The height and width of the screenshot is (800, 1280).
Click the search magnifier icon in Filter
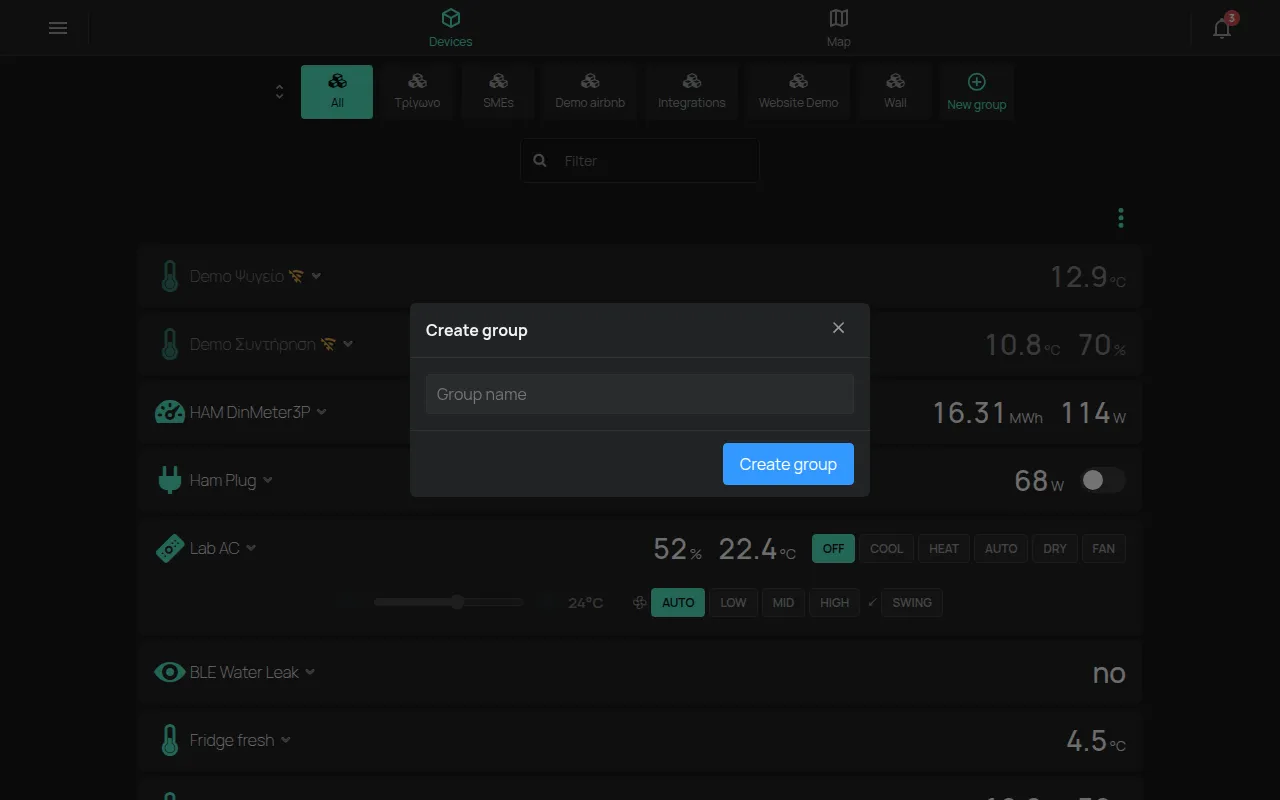point(540,160)
